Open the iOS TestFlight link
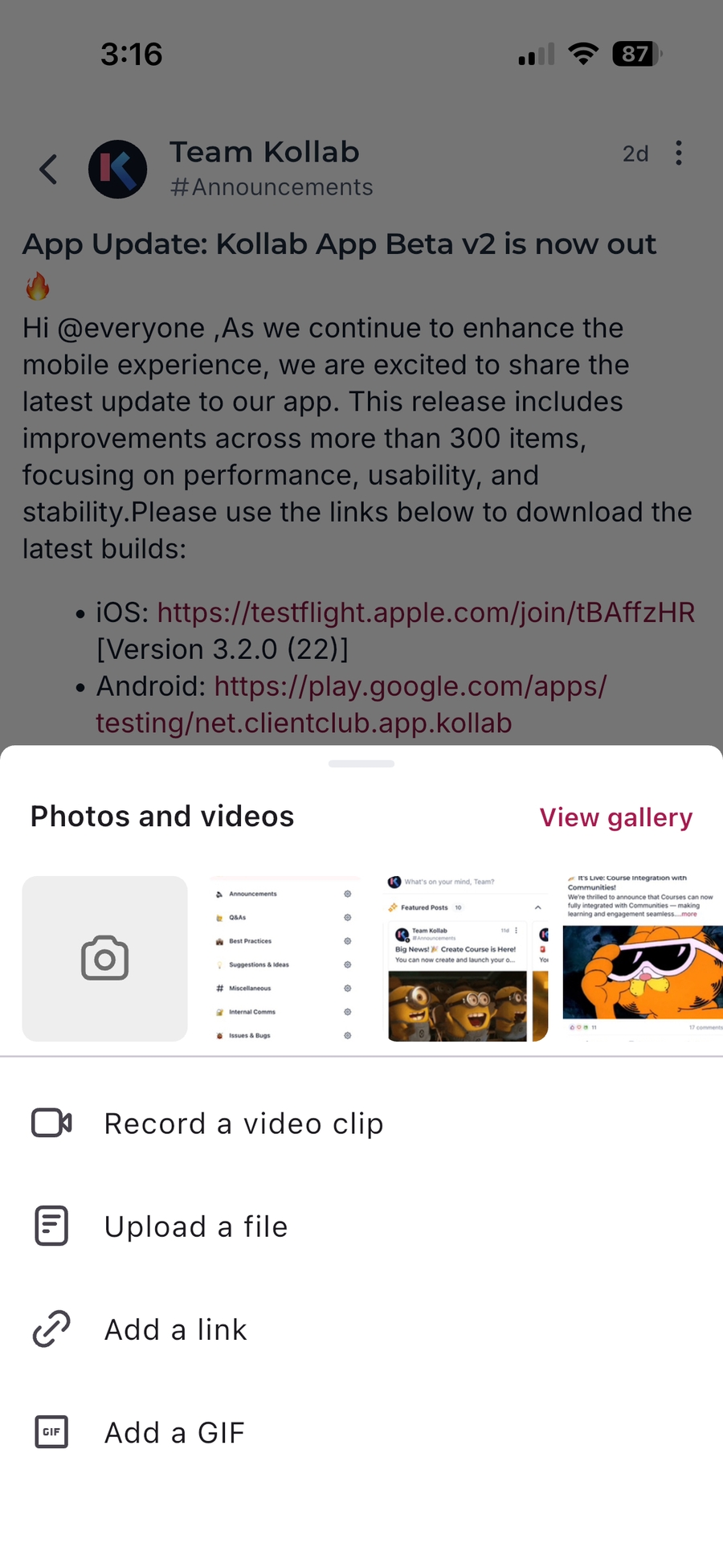723x1568 pixels. 426,612
